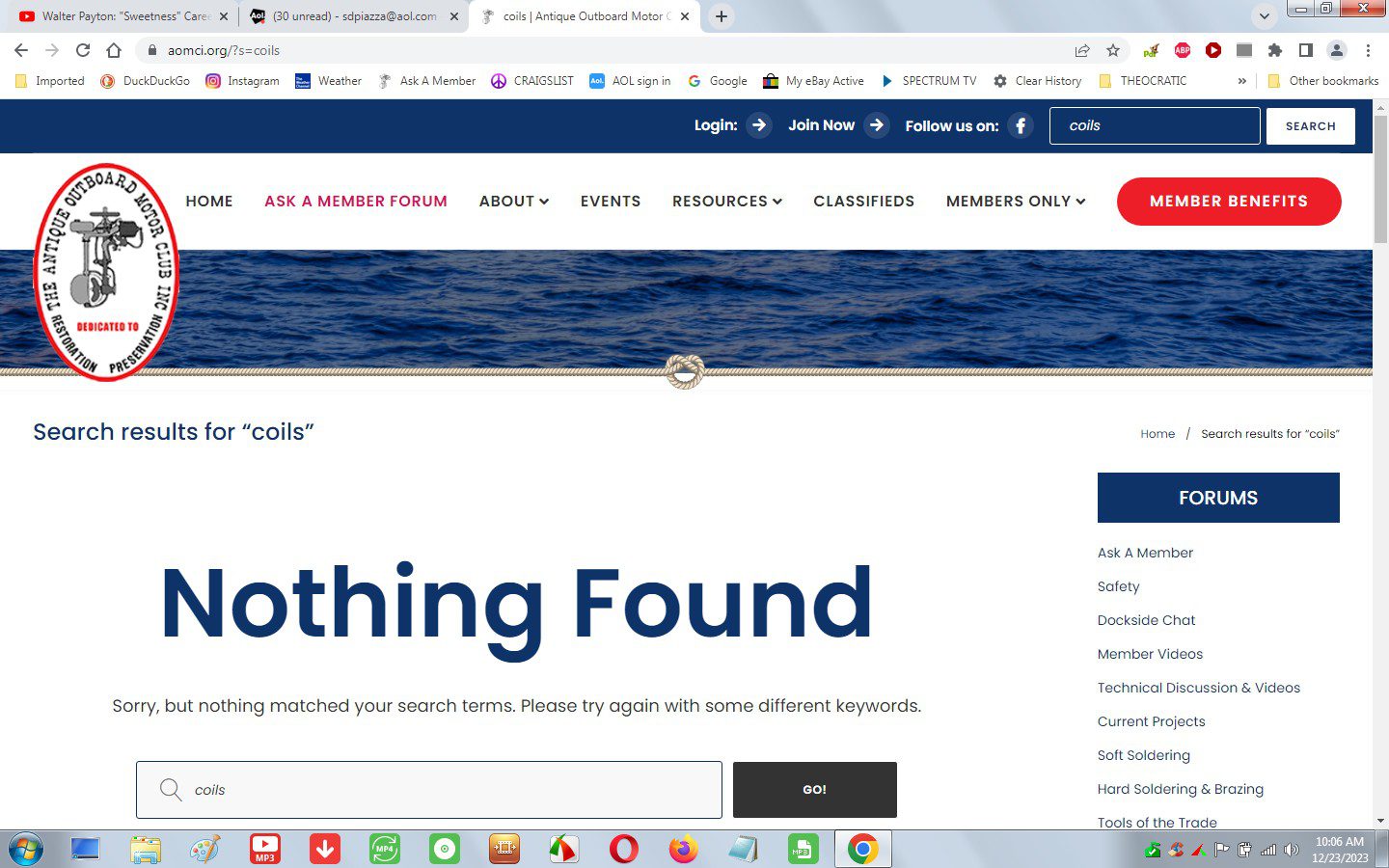Toggle the Chrome side panel icon

click(x=1305, y=50)
